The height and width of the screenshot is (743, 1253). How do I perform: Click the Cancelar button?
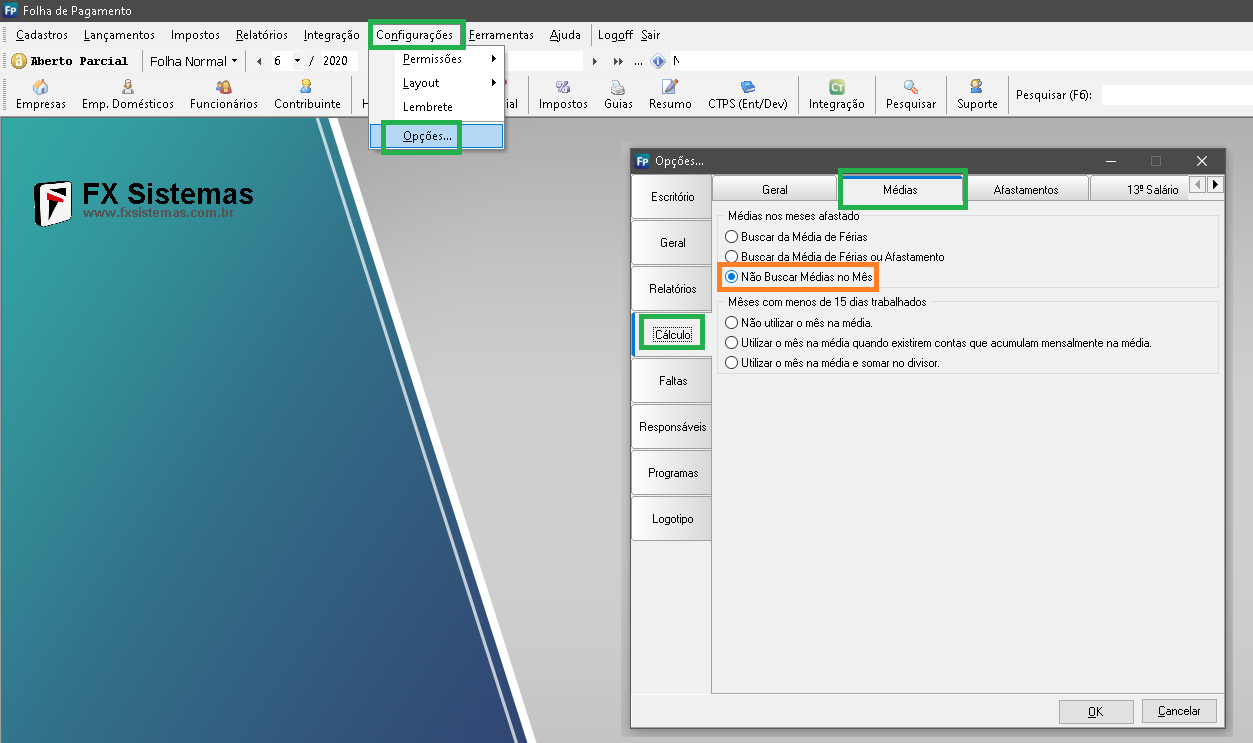pos(1179,711)
